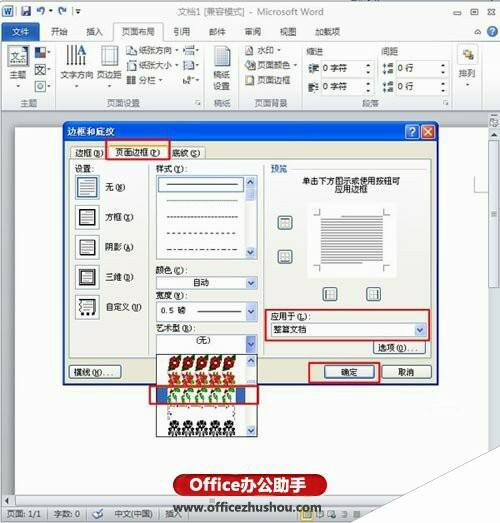Open the Color (颜色) dropdown set to 自动
This screenshot has width=500, height=523.
pyautogui.click(x=206, y=283)
